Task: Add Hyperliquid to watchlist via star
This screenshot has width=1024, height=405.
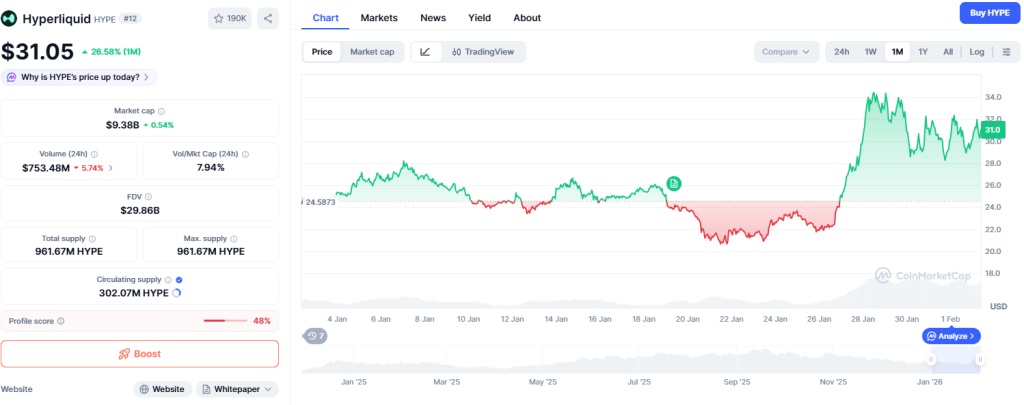Action: tap(230, 18)
